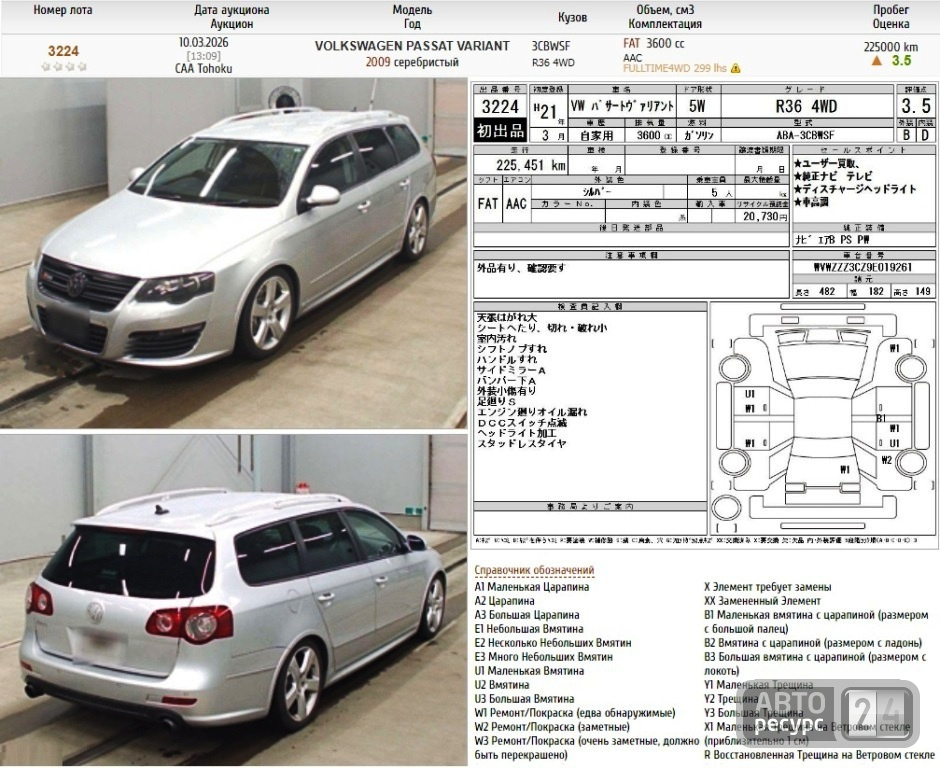
Task: Click 'W2 Ремонт/Покраска (заметные)' legend entry
Action: pyautogui.click(x=552, y=727)
